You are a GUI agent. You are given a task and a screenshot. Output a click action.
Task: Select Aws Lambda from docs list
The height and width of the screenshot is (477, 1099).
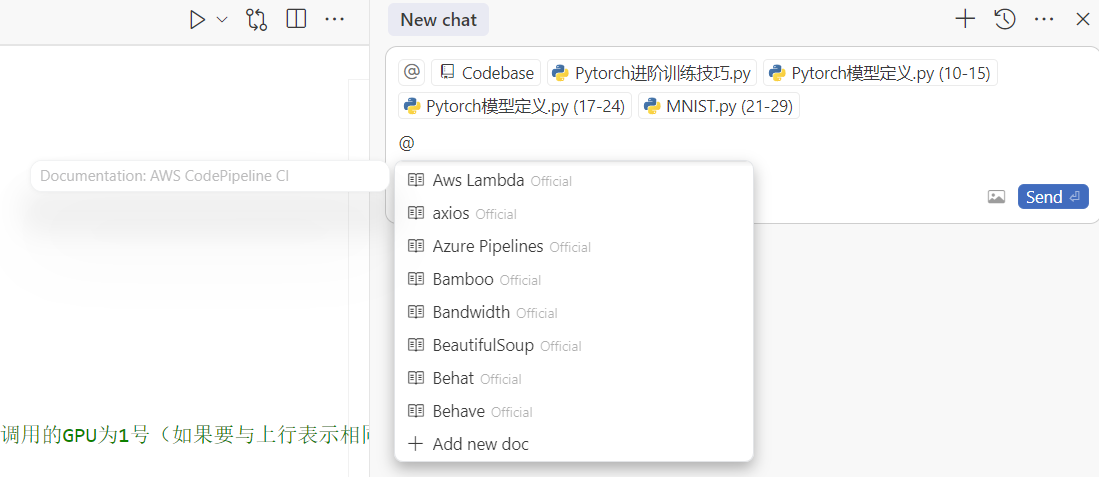pyautogui.click(x=478, y=181)
